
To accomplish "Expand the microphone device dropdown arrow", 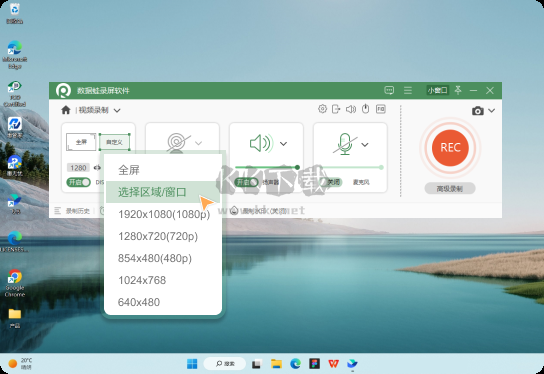I will (365, 145).
